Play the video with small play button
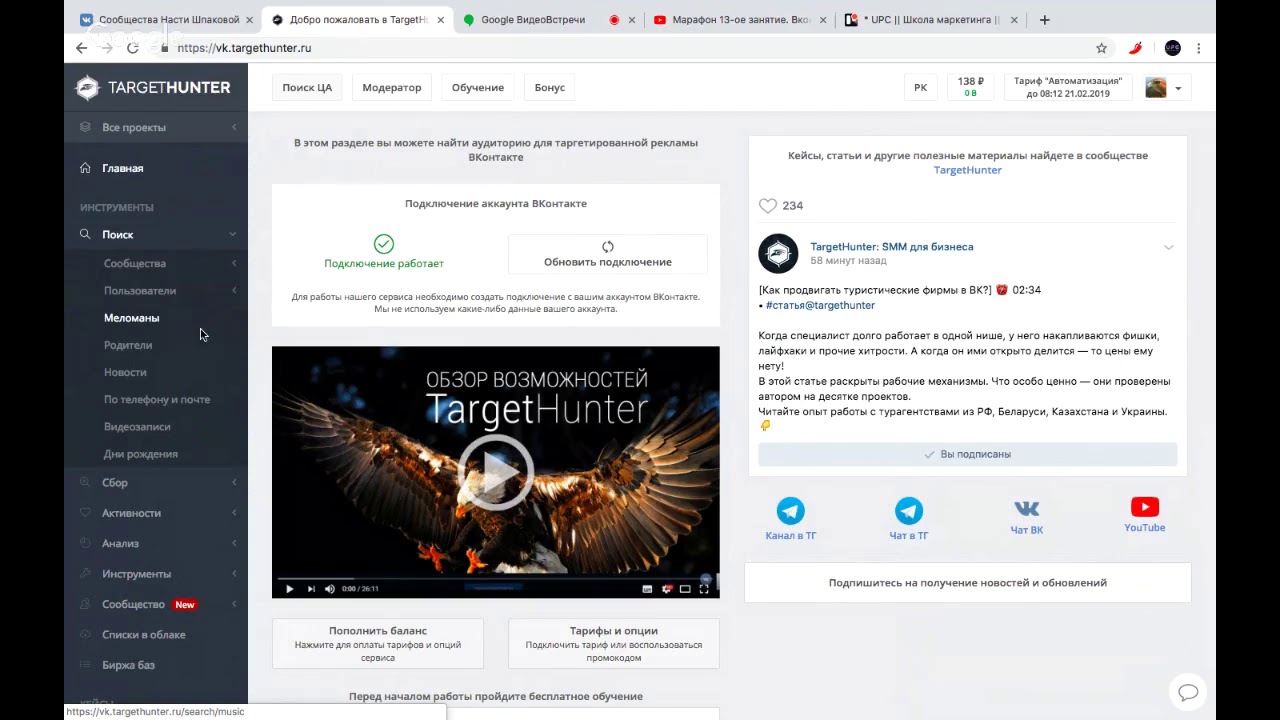1280x720 pixels. [x=289, y=589]
